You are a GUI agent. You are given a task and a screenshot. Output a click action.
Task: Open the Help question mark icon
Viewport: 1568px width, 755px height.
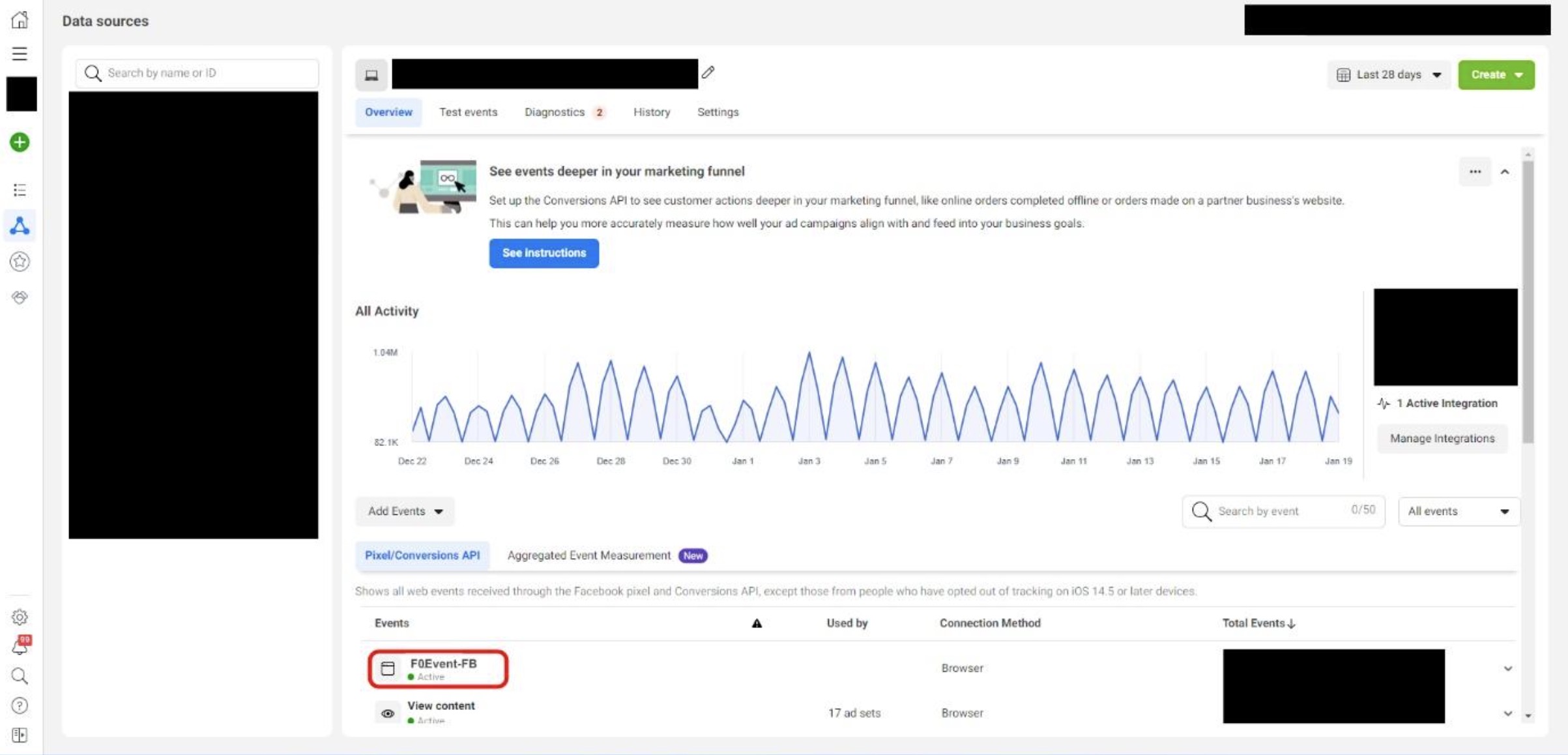point(20,705)
